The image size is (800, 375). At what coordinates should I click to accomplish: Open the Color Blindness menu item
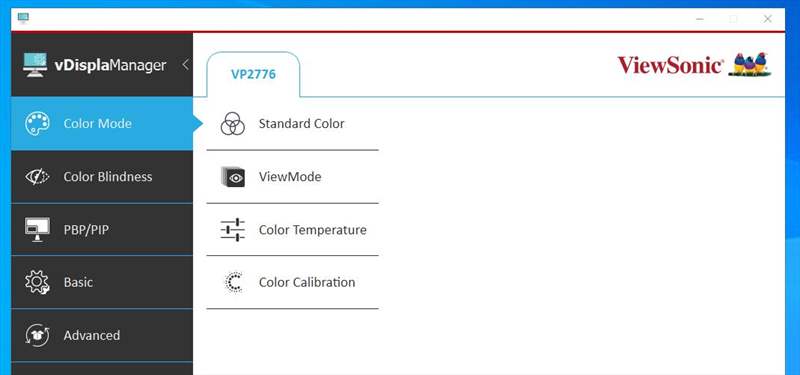102,177
